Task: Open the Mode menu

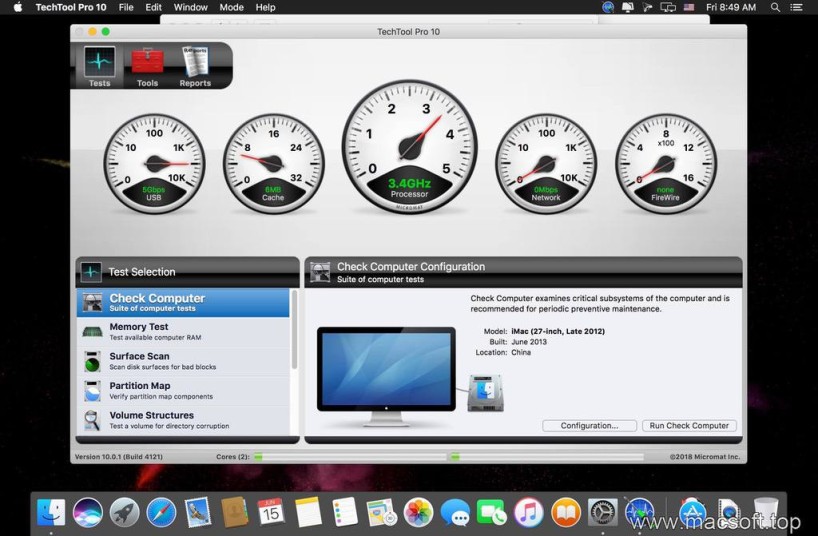Action: pyautogui.click(x=231, y=7)
